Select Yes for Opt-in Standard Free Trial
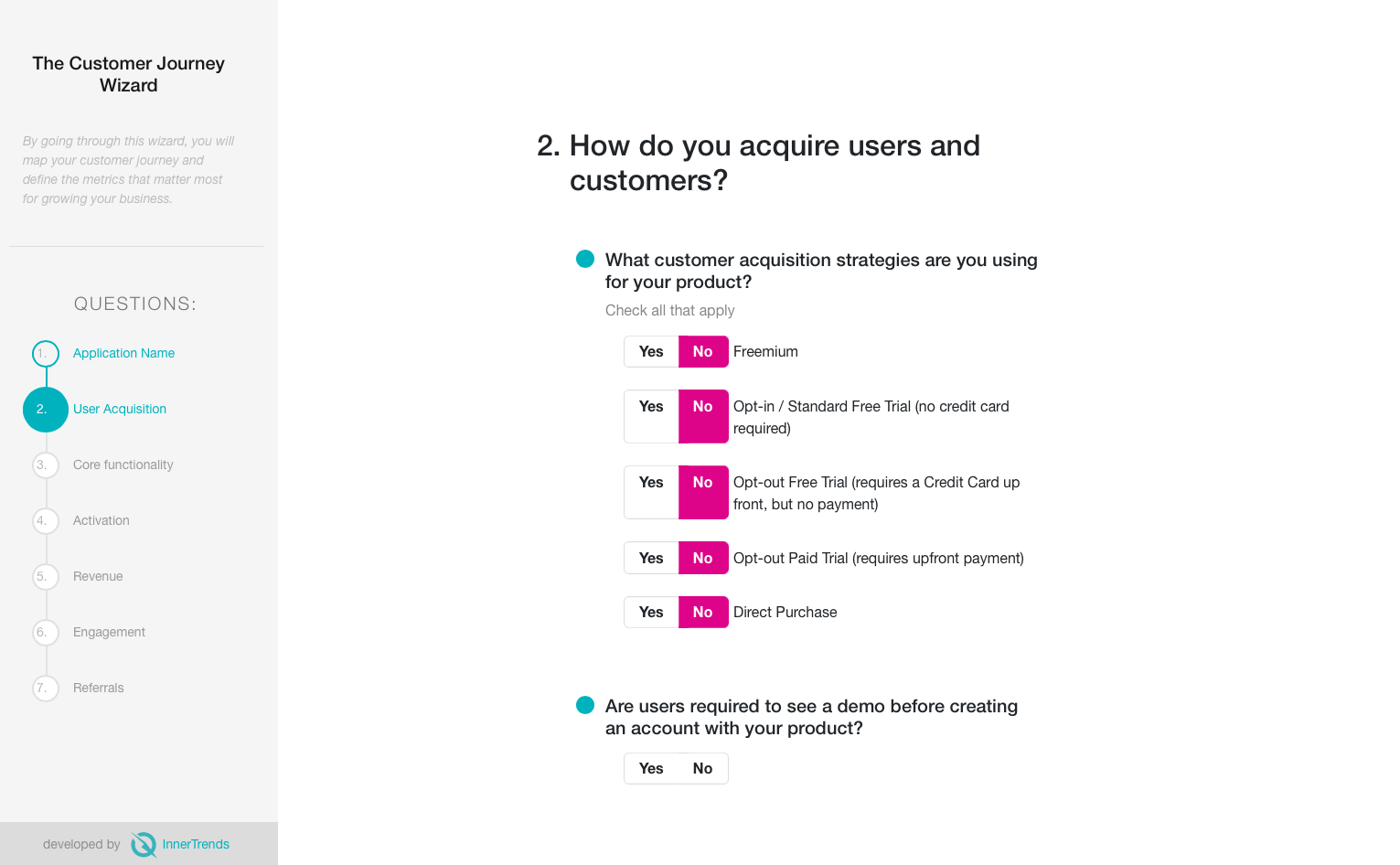The height and width of the screenshot is (865, 1400). click(650, 416)
